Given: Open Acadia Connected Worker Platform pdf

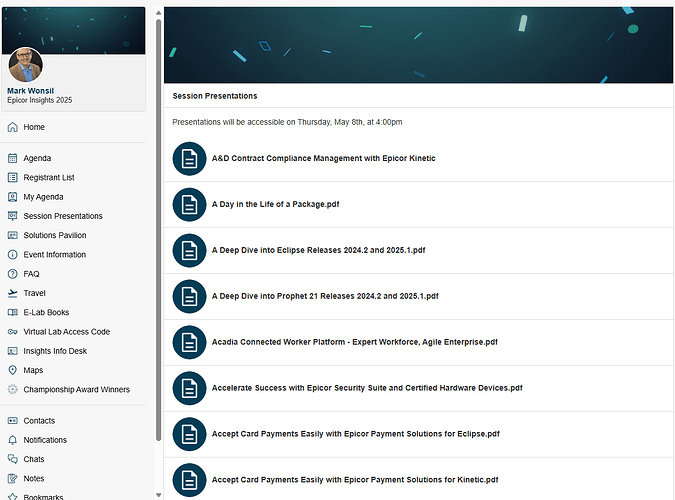Looking at the screenshot, I should (355, 342).
